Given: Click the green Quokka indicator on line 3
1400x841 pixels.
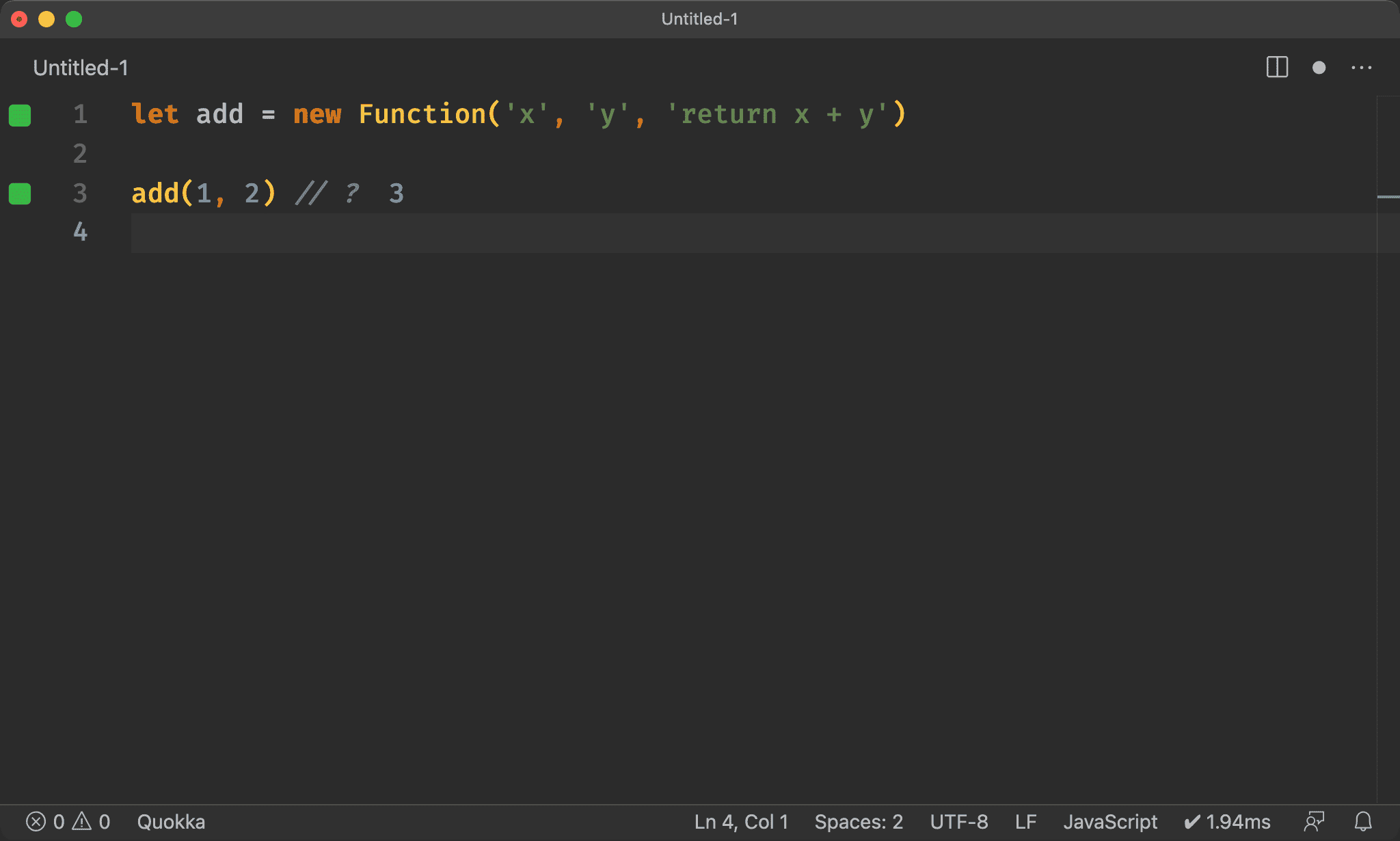Looking at the screenshot, I should pyautogui.click(x=20, y=193).
